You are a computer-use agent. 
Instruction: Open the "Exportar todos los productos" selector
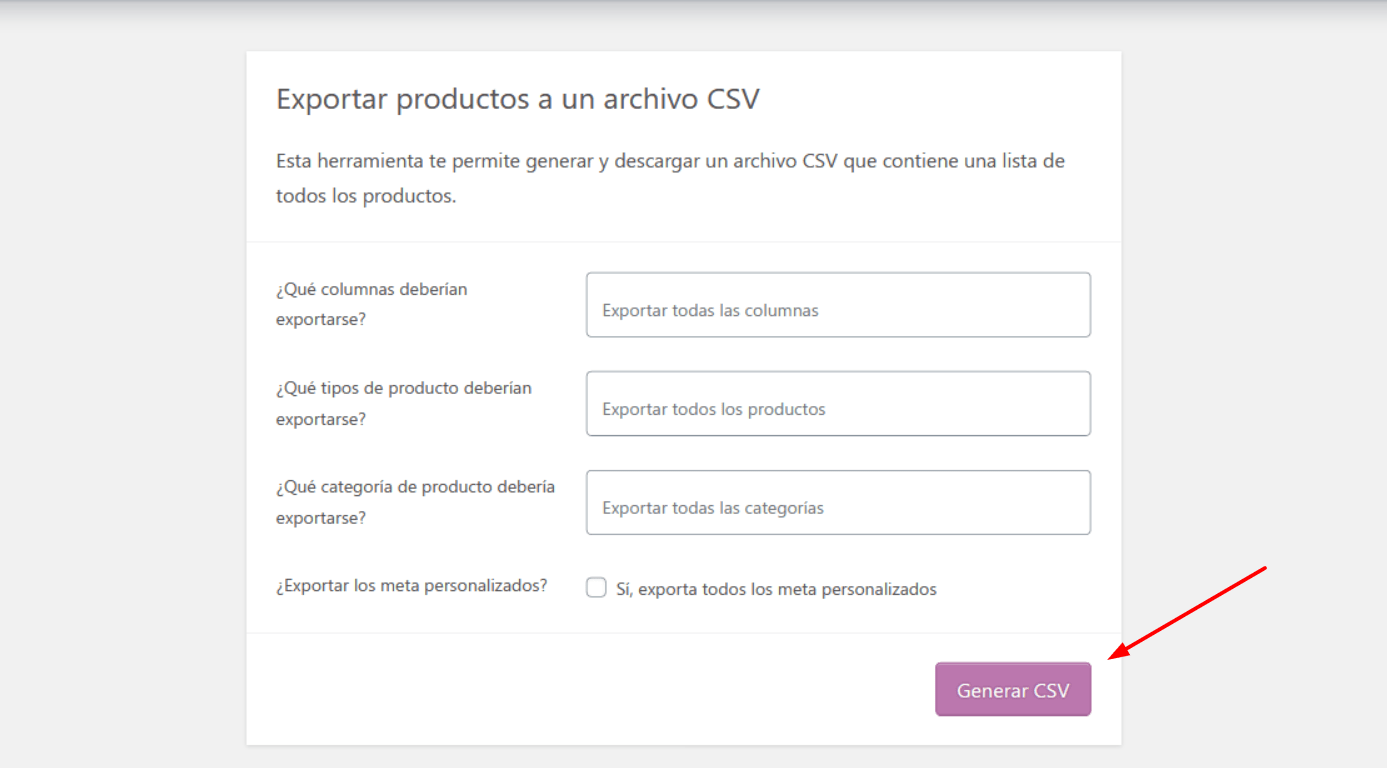tap(838, 403)
